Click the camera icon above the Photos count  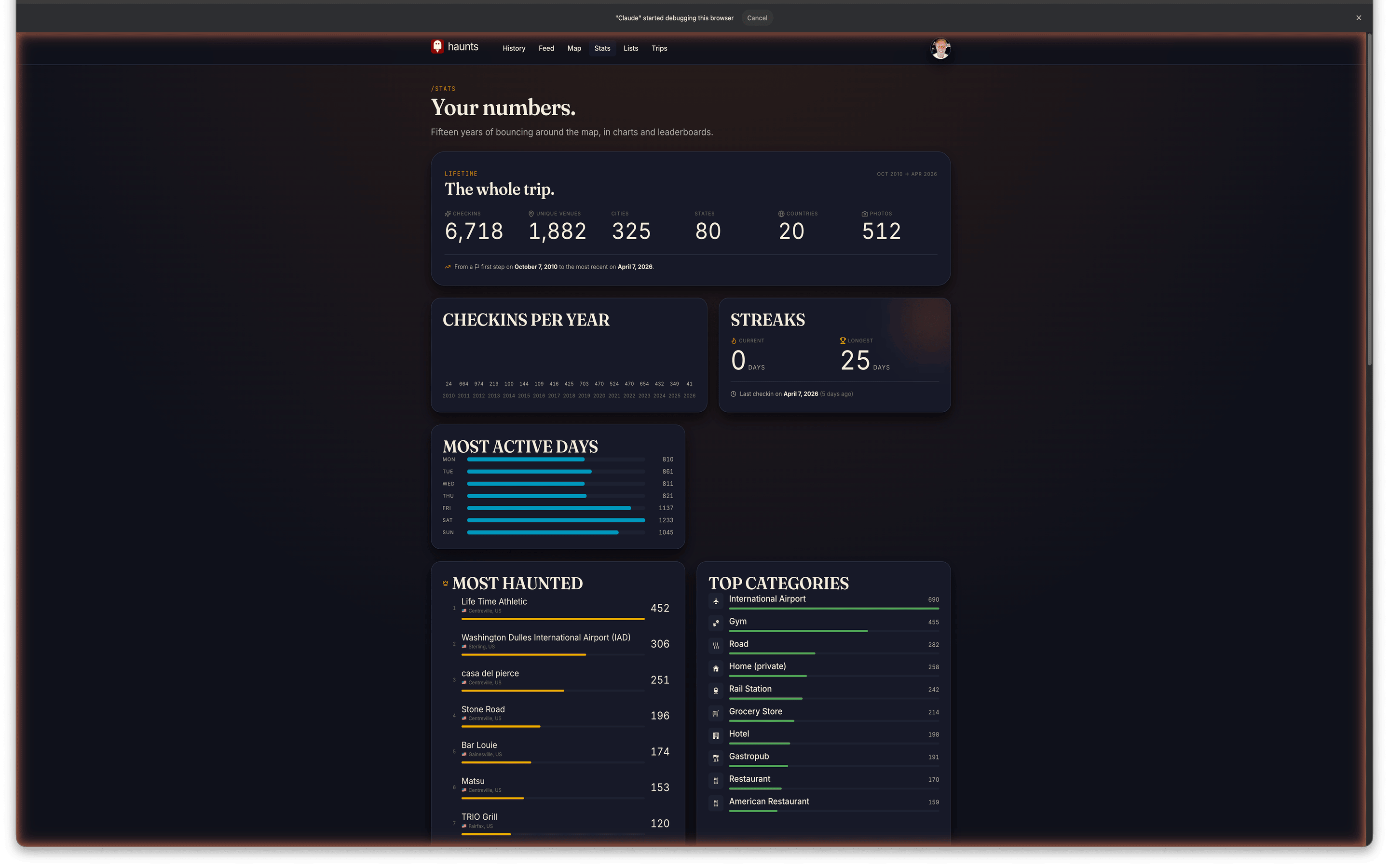click(x=866, y=213)
